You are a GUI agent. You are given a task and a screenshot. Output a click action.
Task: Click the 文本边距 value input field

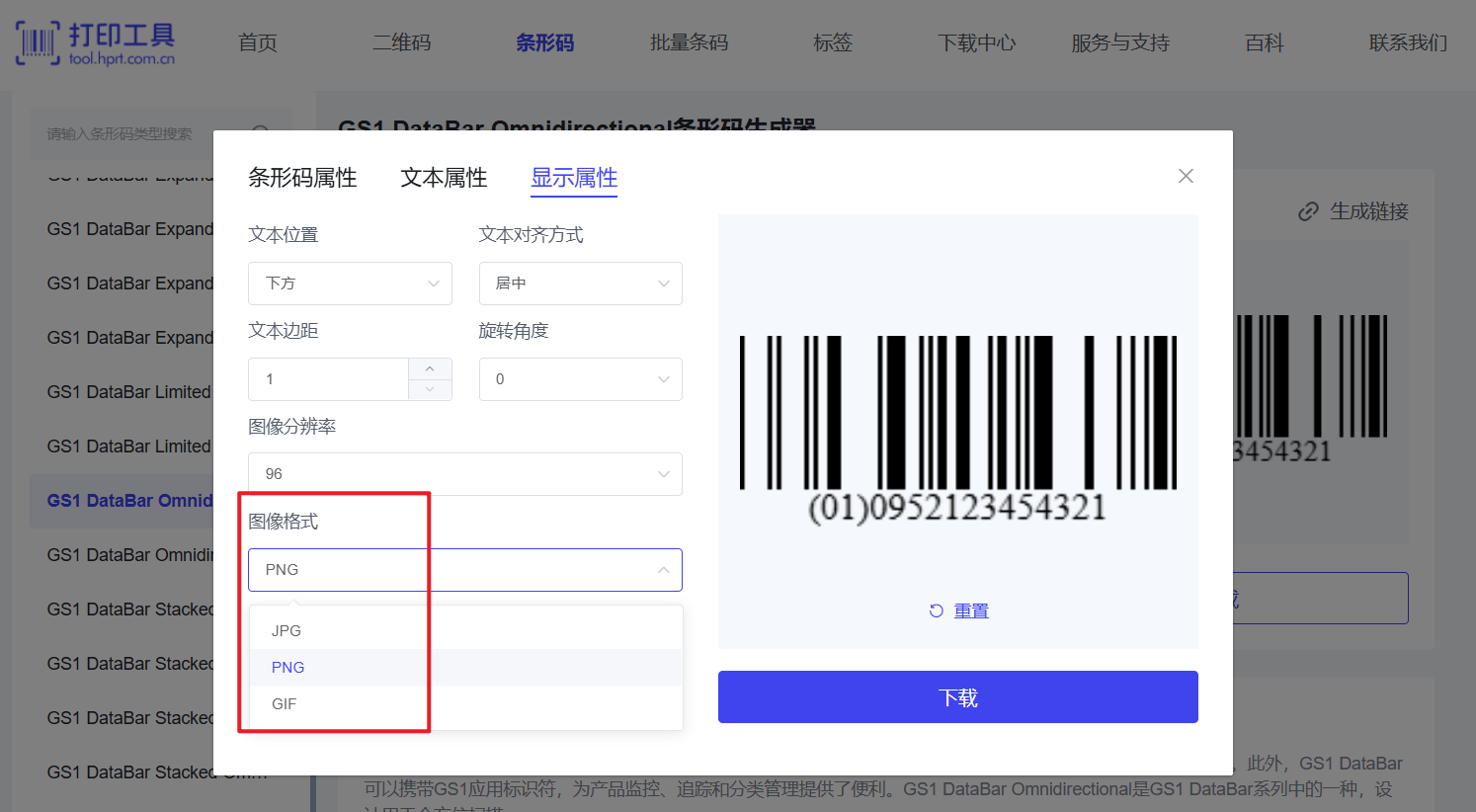tap(328, 379)
